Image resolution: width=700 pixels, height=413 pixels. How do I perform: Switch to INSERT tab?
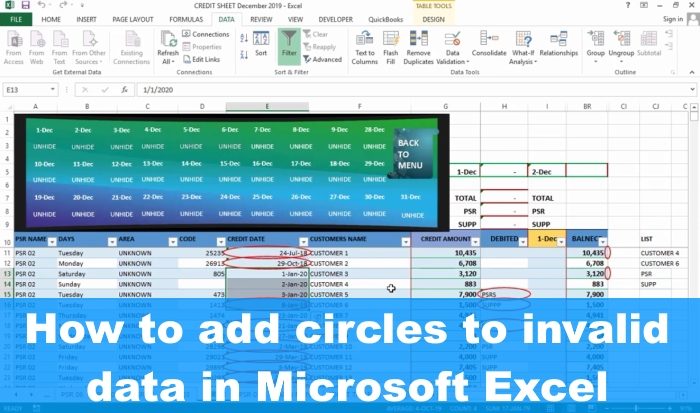pos(86,19)
